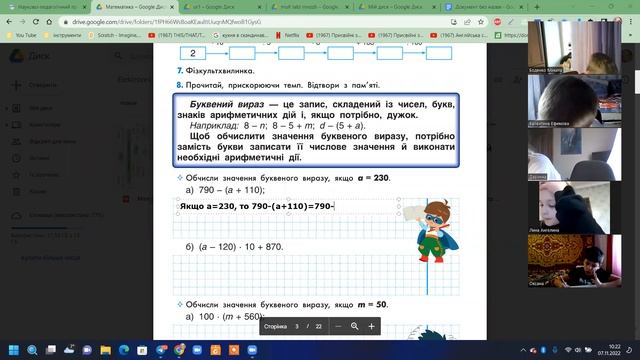Close the Документ без назви tab

[521, 7]
